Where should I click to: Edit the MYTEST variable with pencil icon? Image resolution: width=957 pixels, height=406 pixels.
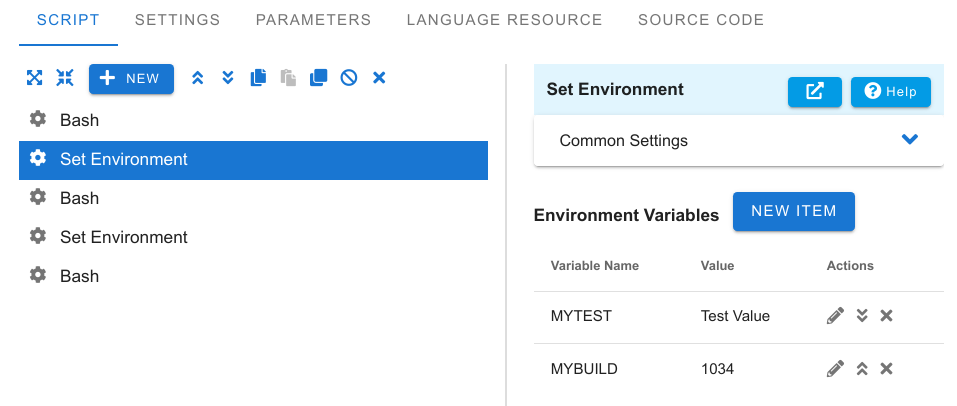835,316
